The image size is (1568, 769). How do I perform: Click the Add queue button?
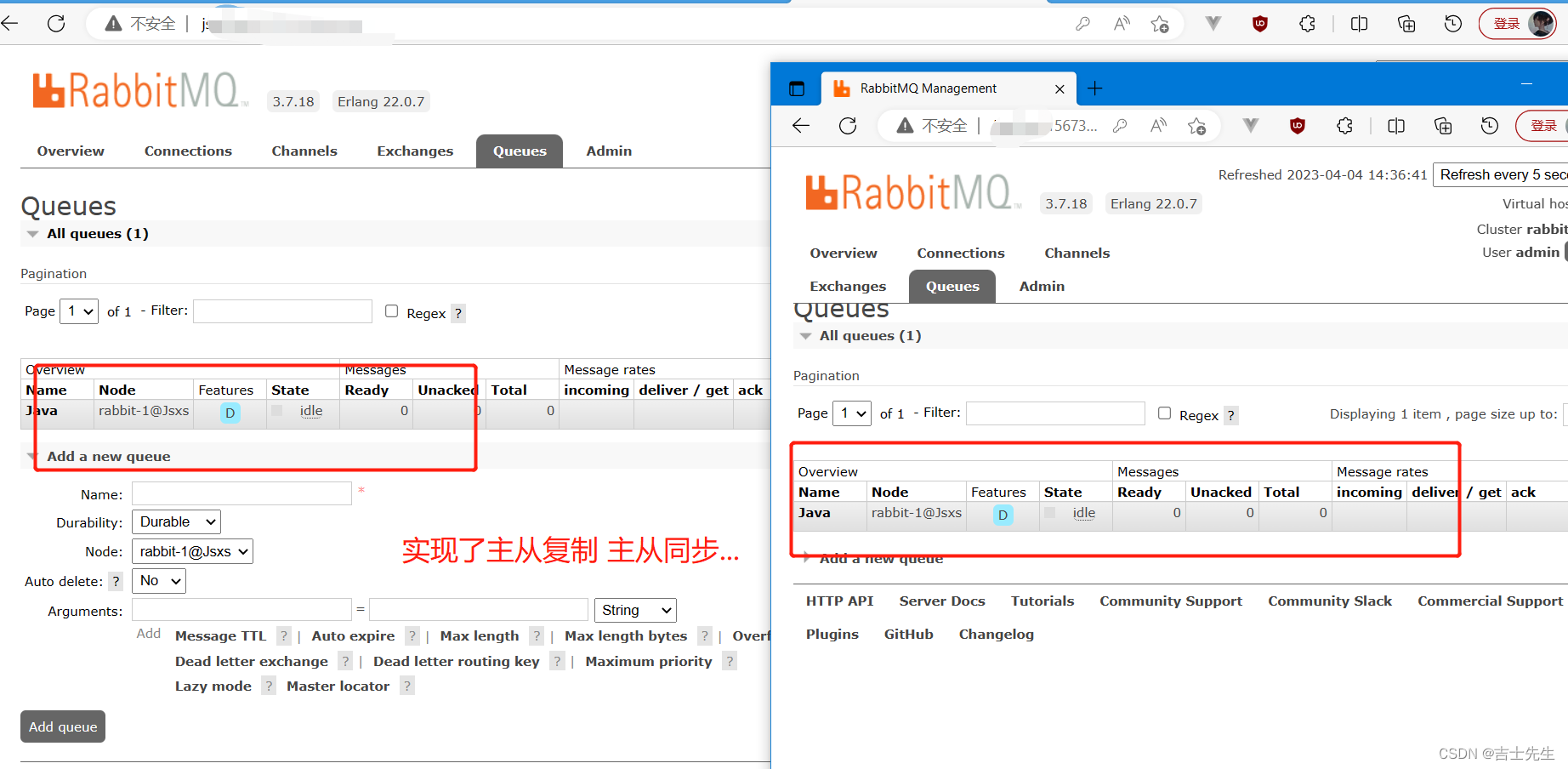pos(63,726)
